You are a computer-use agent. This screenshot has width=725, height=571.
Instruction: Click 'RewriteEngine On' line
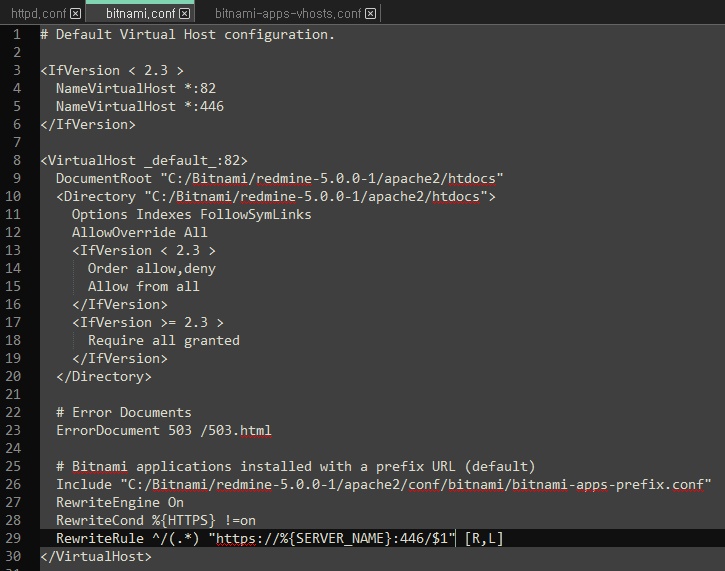[x=120, y=503]
